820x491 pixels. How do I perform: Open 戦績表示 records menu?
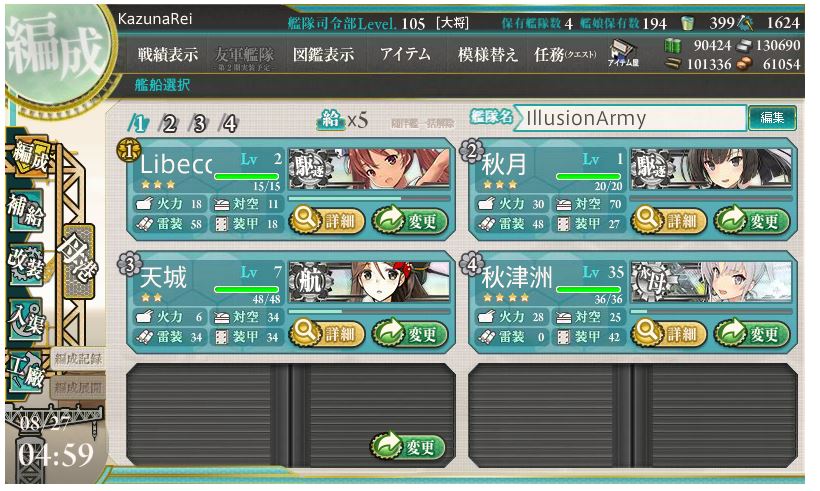tap(167, 54)
